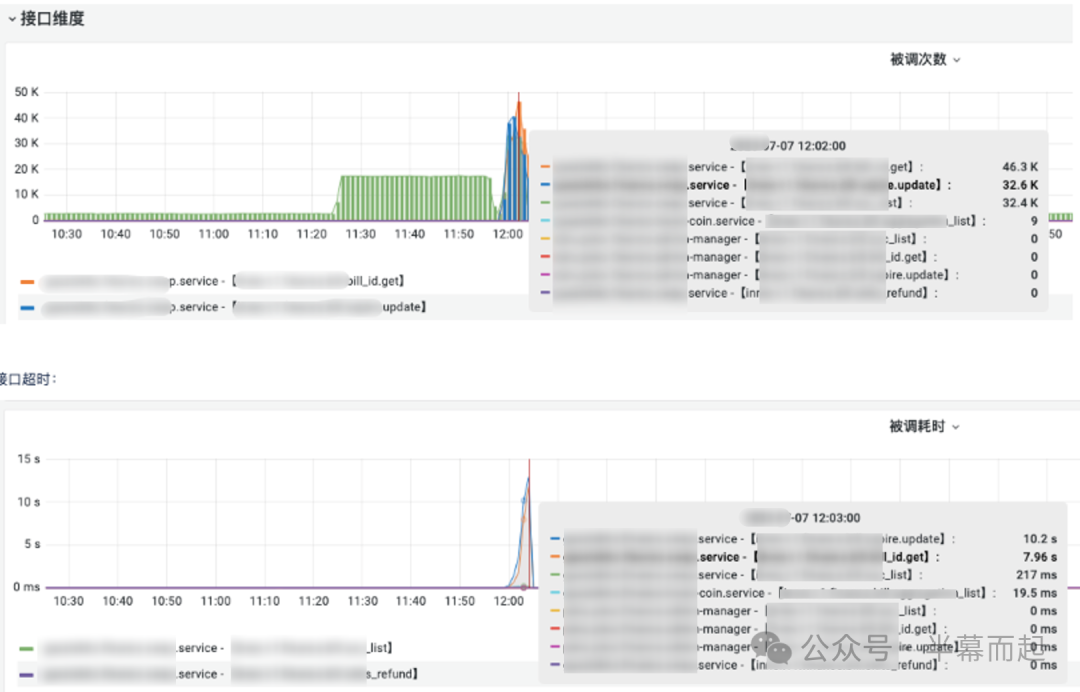Click the 10:30 tick on the 被调次数 chart

tap(66, 235)
